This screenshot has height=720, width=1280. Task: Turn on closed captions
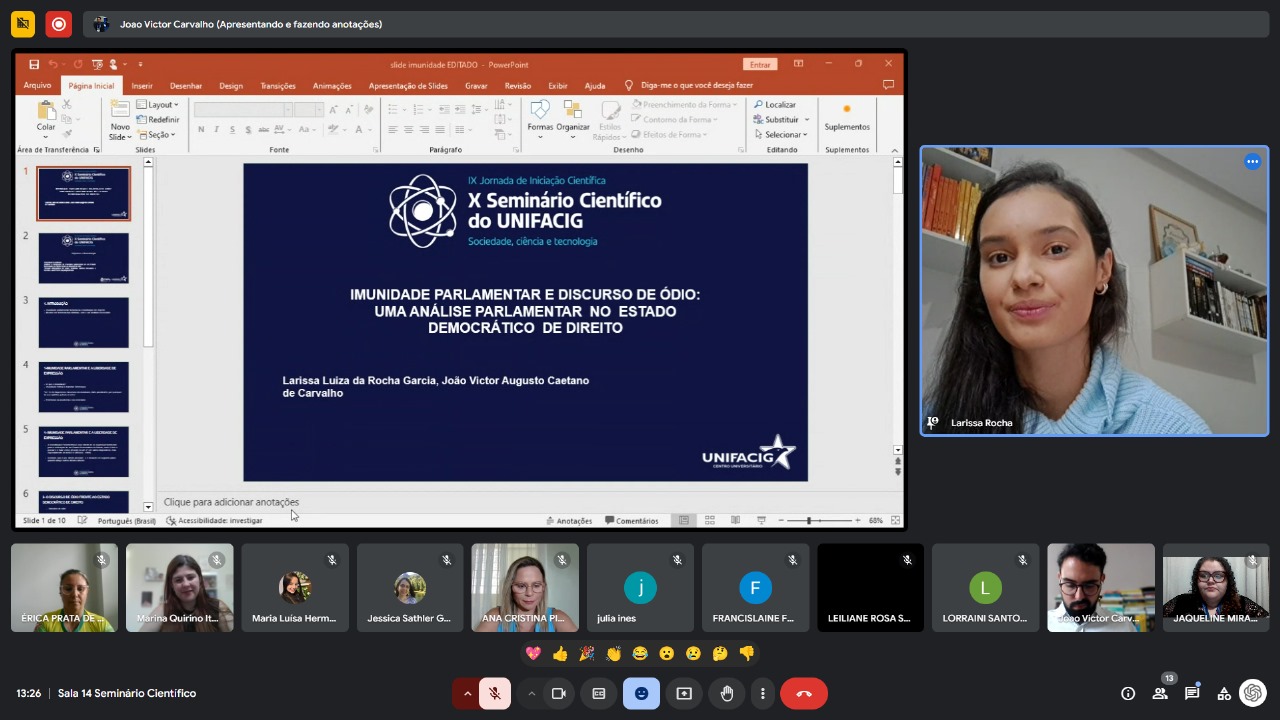click(x=599, y=693)
